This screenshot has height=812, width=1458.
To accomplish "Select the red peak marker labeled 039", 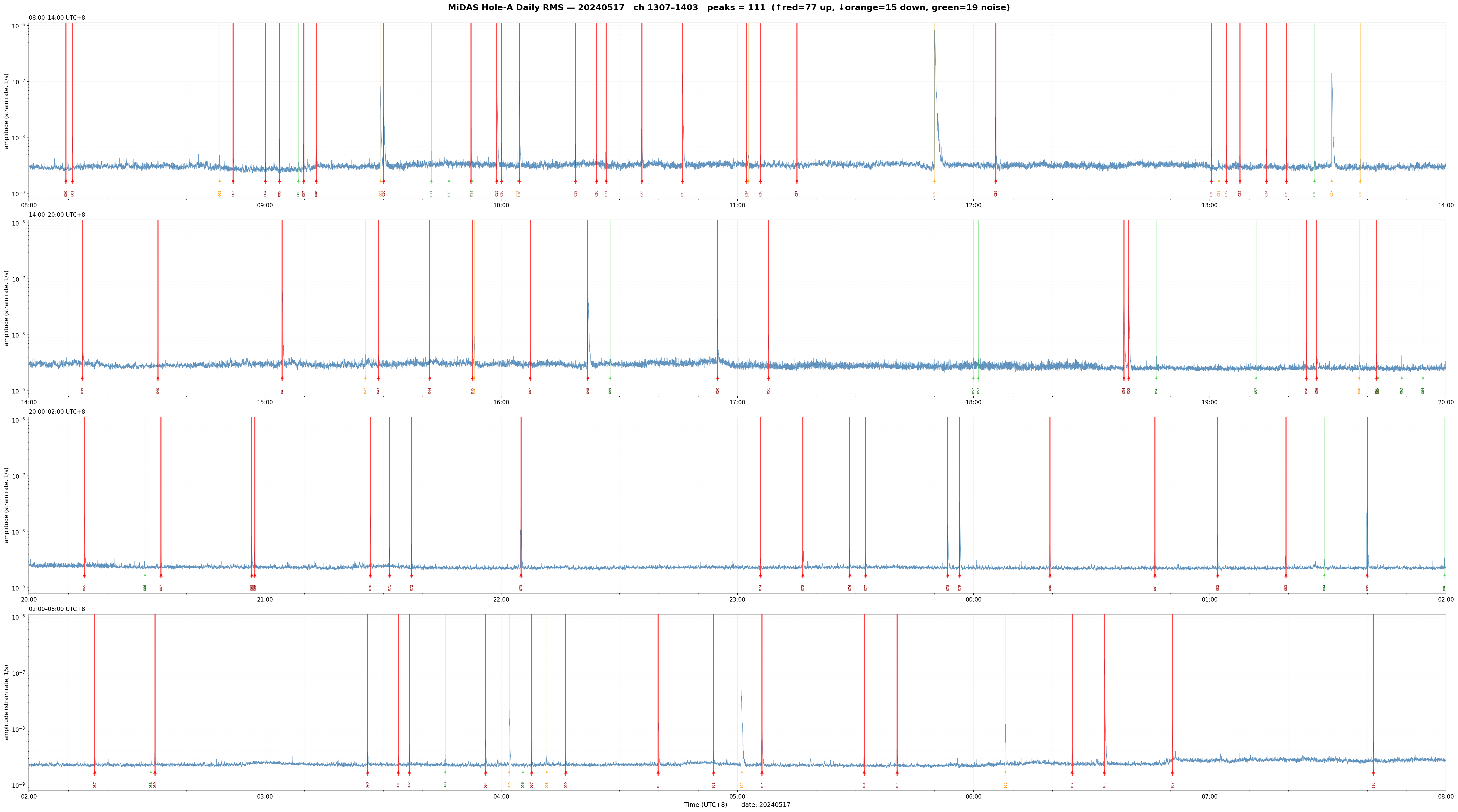I will (82, 378).
